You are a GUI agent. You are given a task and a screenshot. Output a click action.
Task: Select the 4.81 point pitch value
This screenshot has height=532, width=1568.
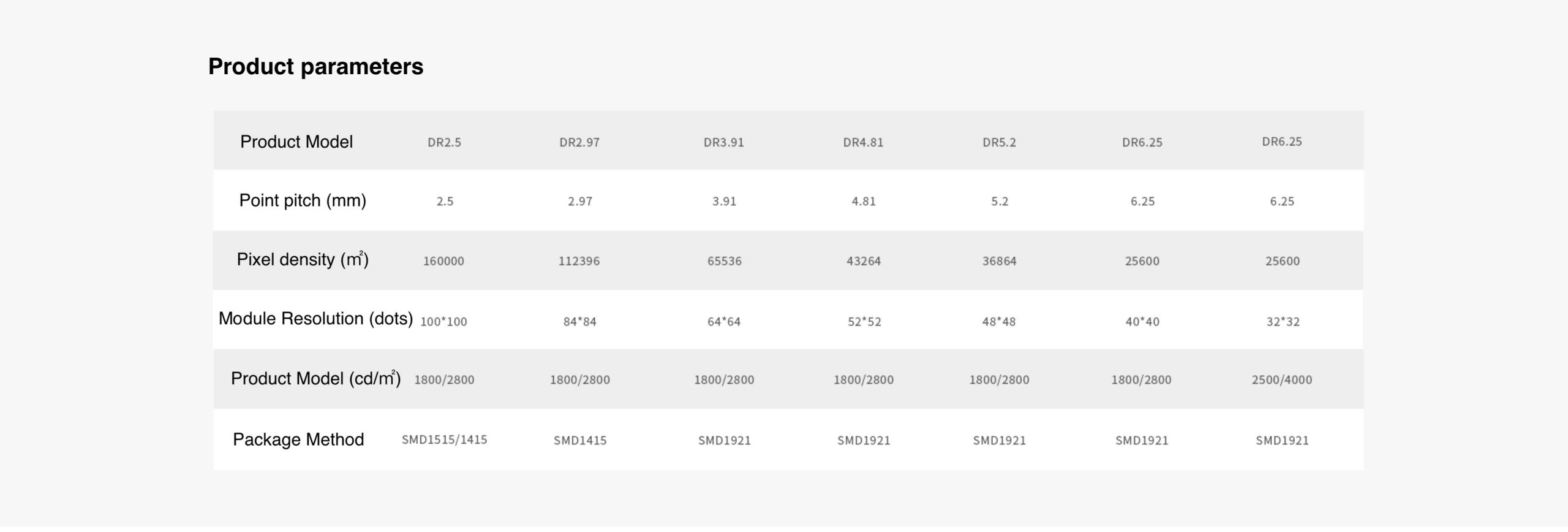[863, 202]
